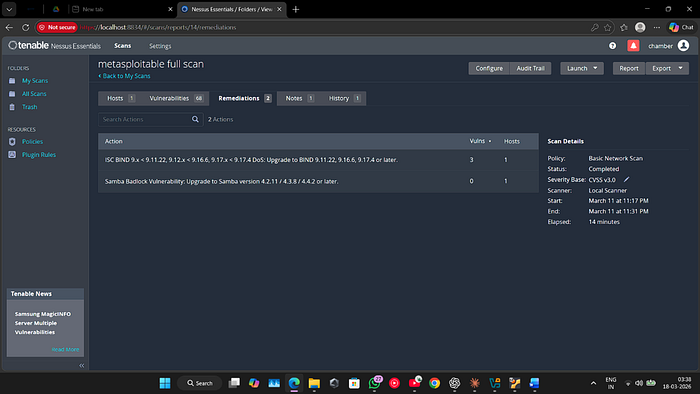Open ChatGPT from the taskbar

click(454, 383)
